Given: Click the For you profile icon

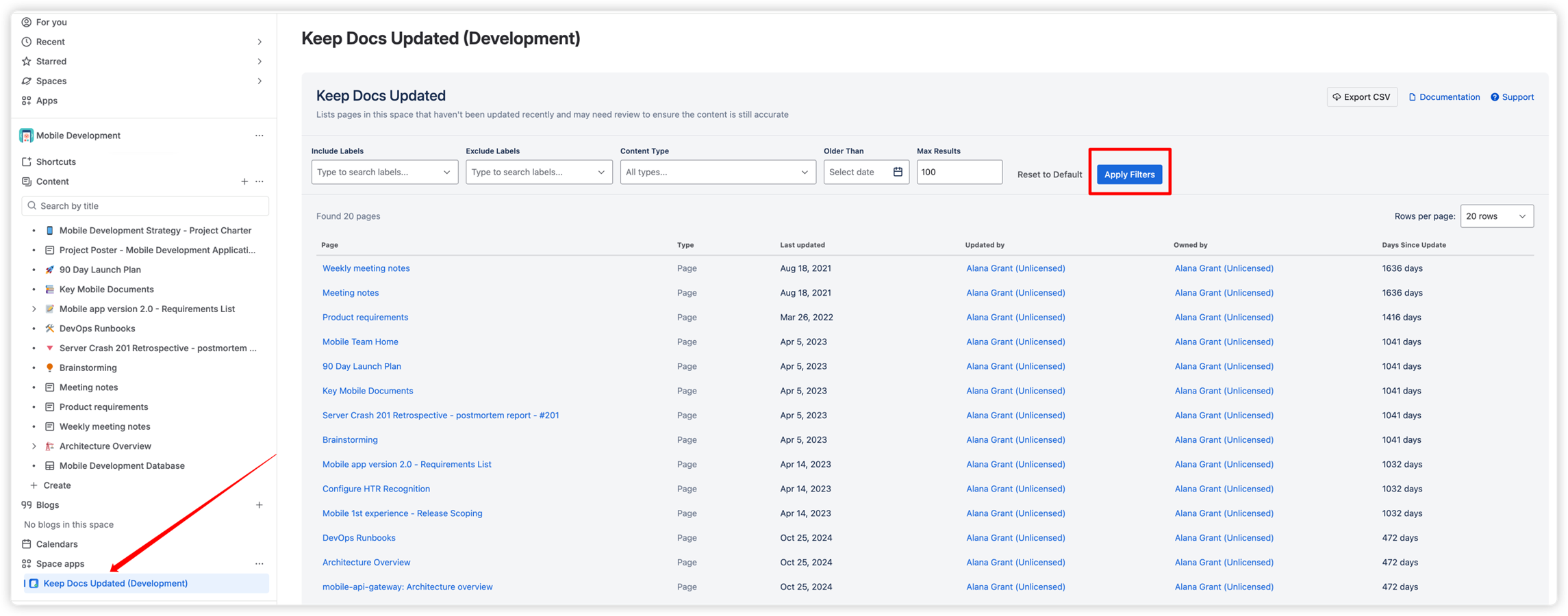Looking at the screenshot, I should tap(26, 21).
